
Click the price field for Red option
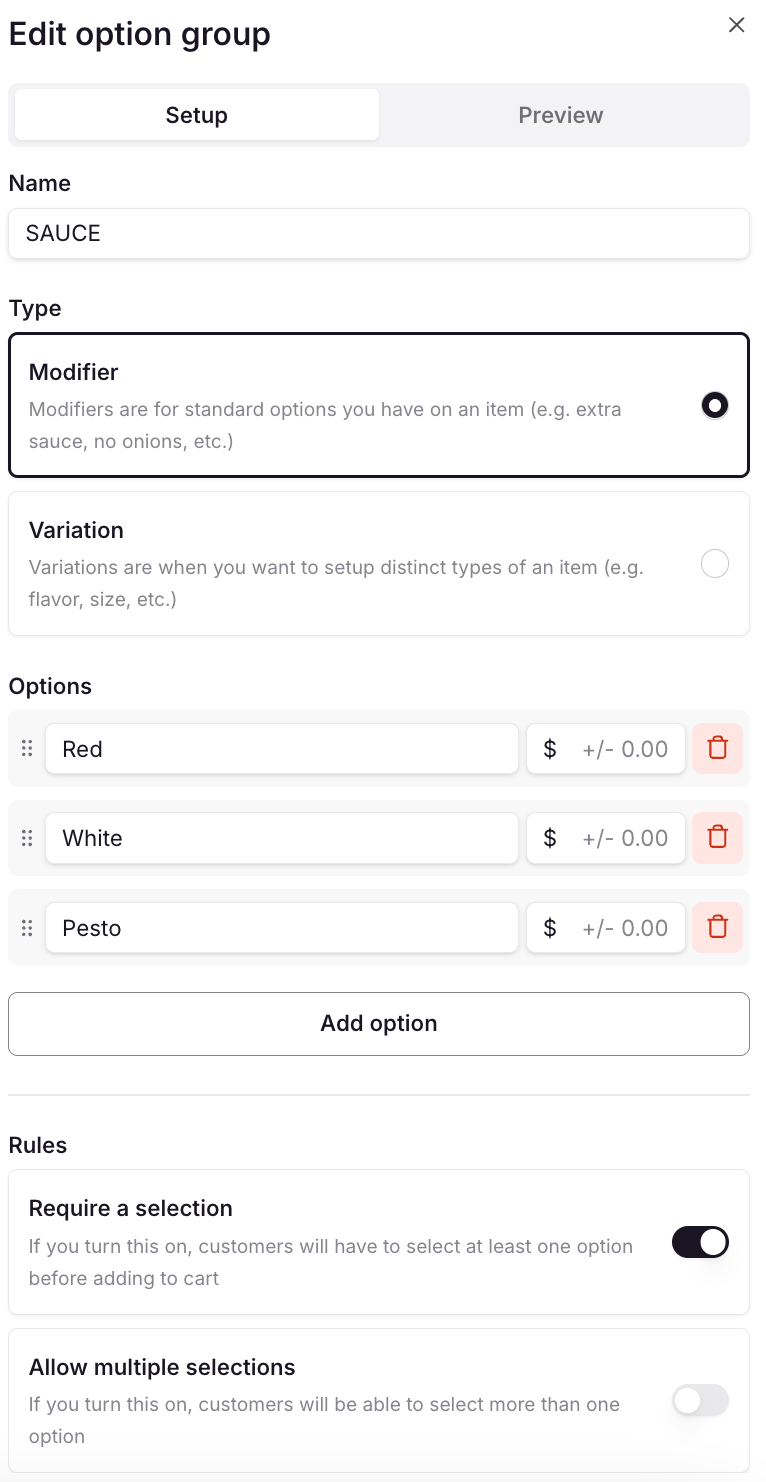(607, 749)
